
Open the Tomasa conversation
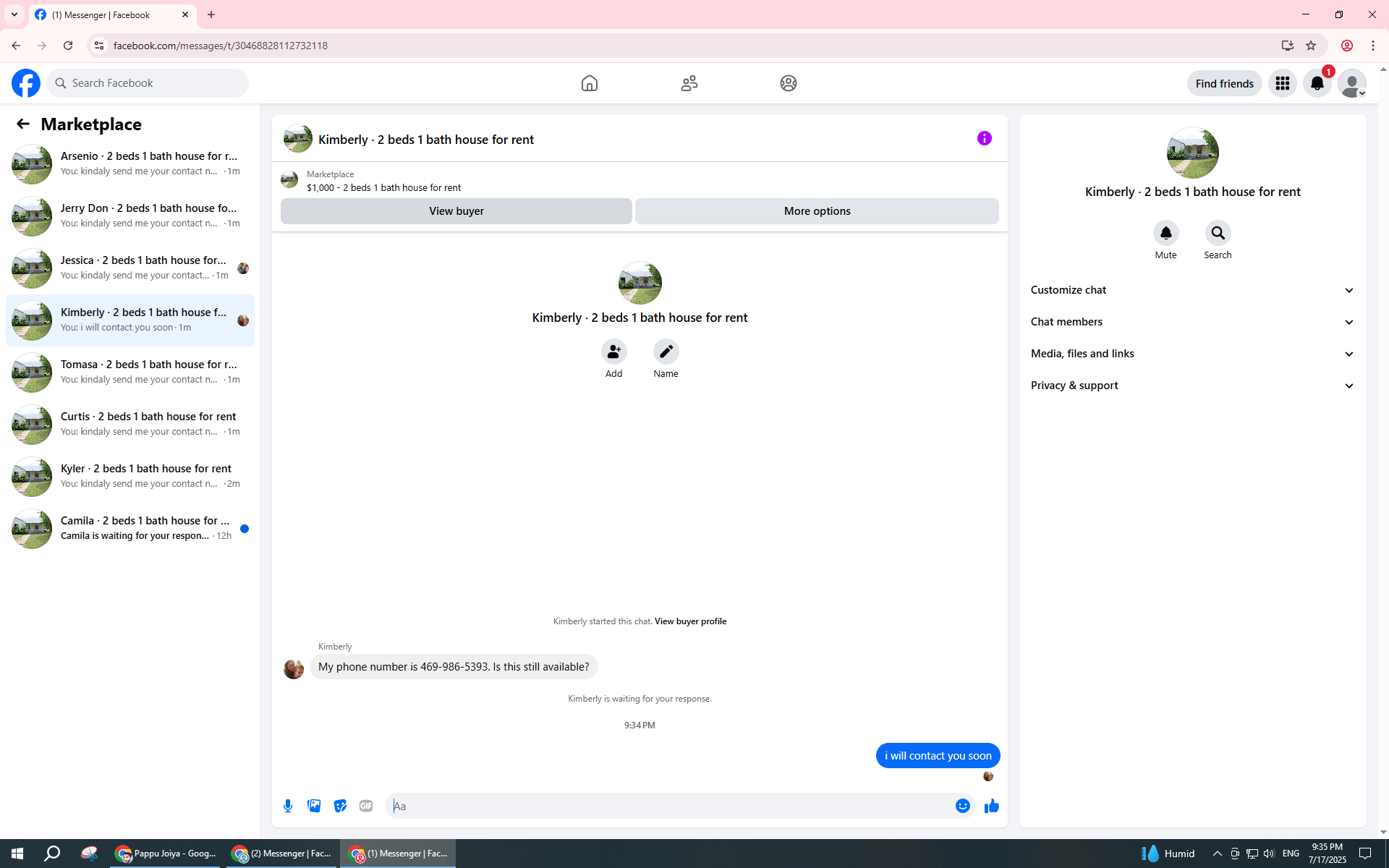(130, 373)
